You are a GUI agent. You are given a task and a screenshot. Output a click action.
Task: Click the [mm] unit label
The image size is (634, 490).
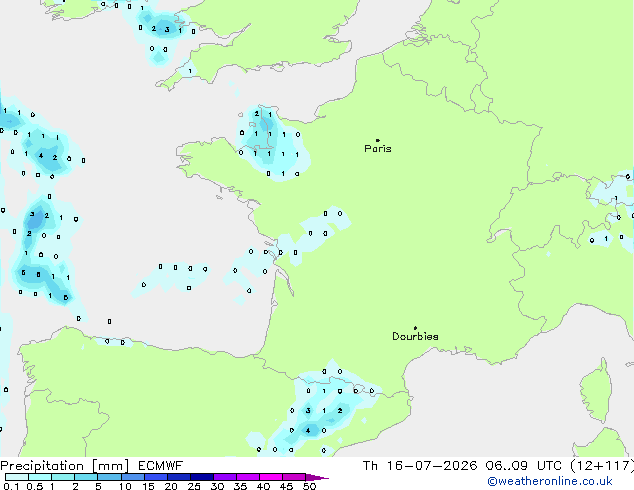click(111, 466)
